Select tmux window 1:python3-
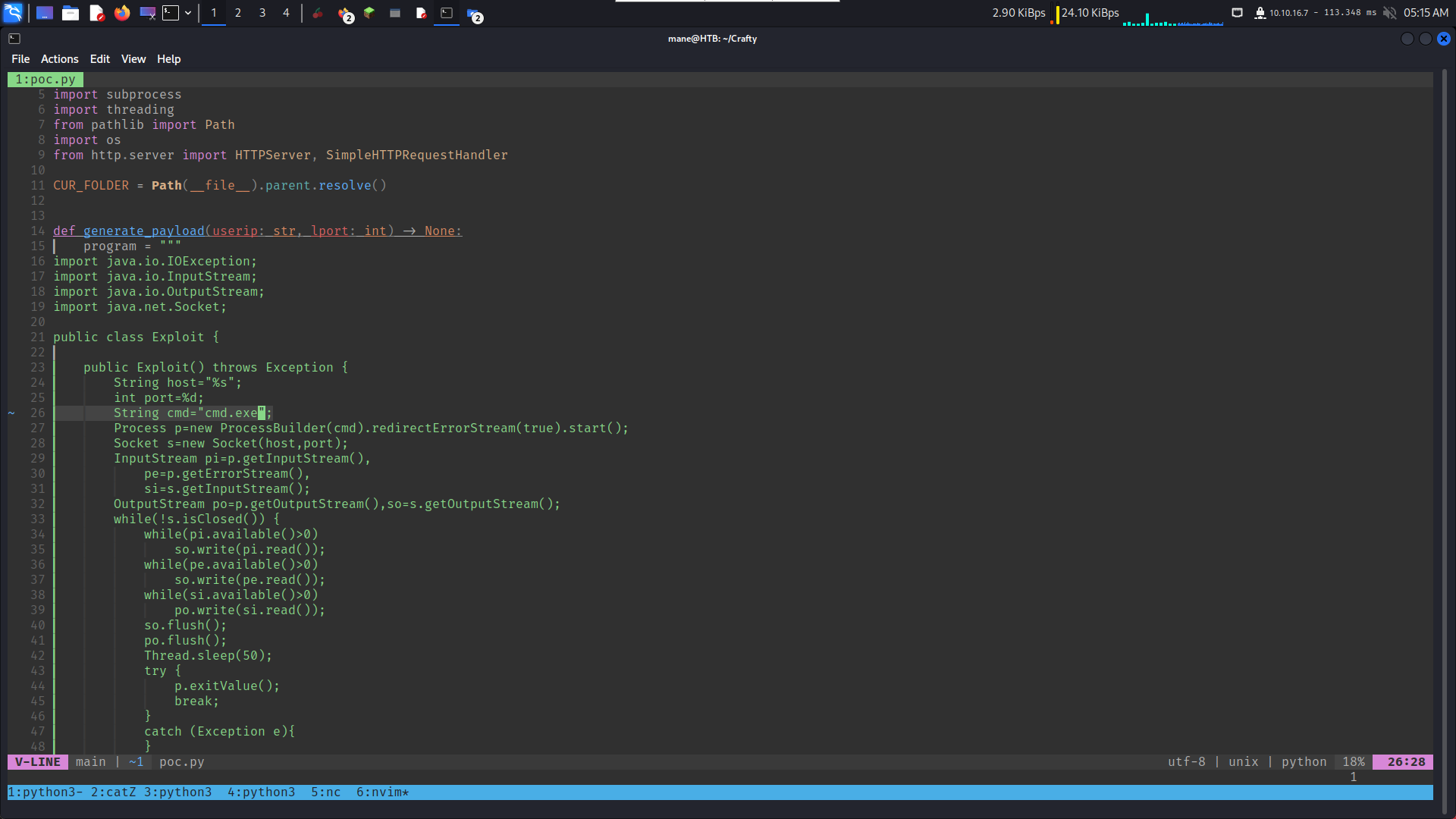The height and width of the screenshot is (819, 1456). click(45, 792)
